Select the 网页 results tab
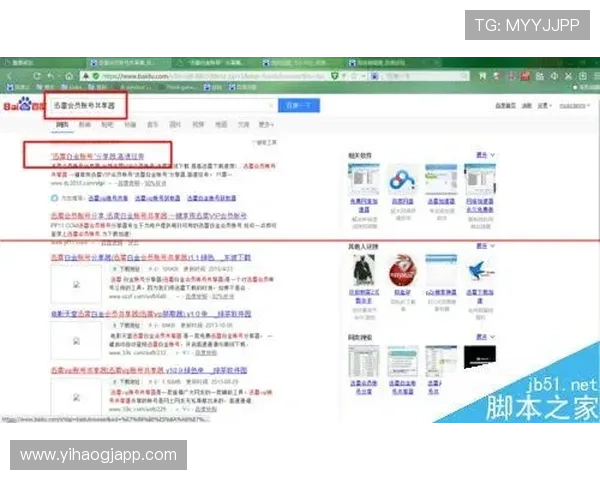The width and height of the screenshot is (600, 480). 62,124
